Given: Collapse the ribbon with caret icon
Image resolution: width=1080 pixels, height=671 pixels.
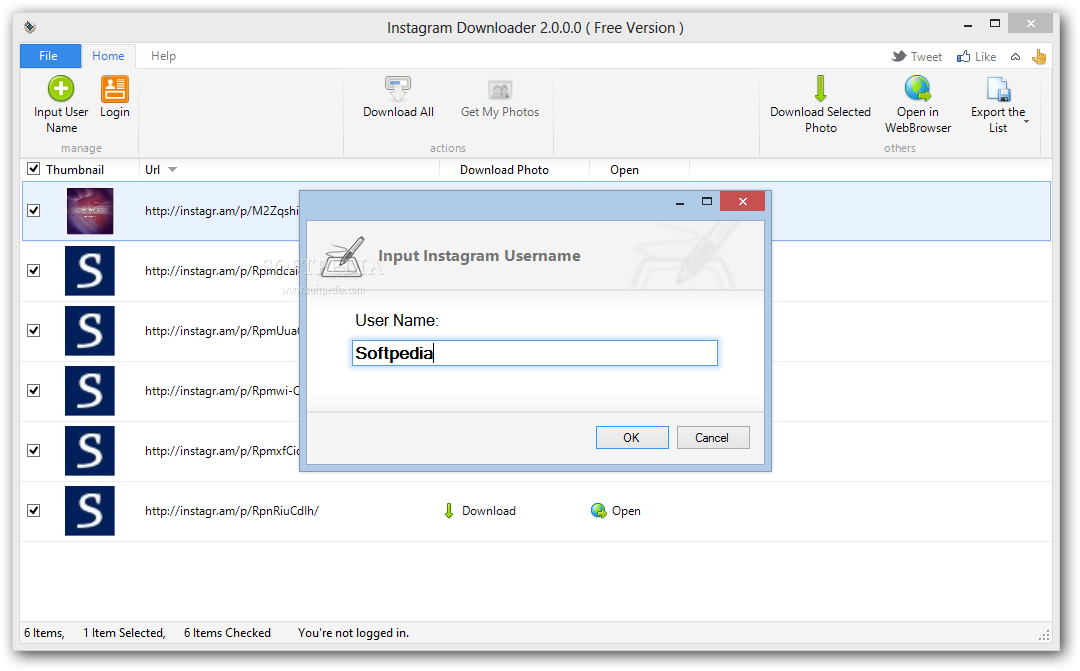Looking at the screenshot, I should (x=1015, y=56).
